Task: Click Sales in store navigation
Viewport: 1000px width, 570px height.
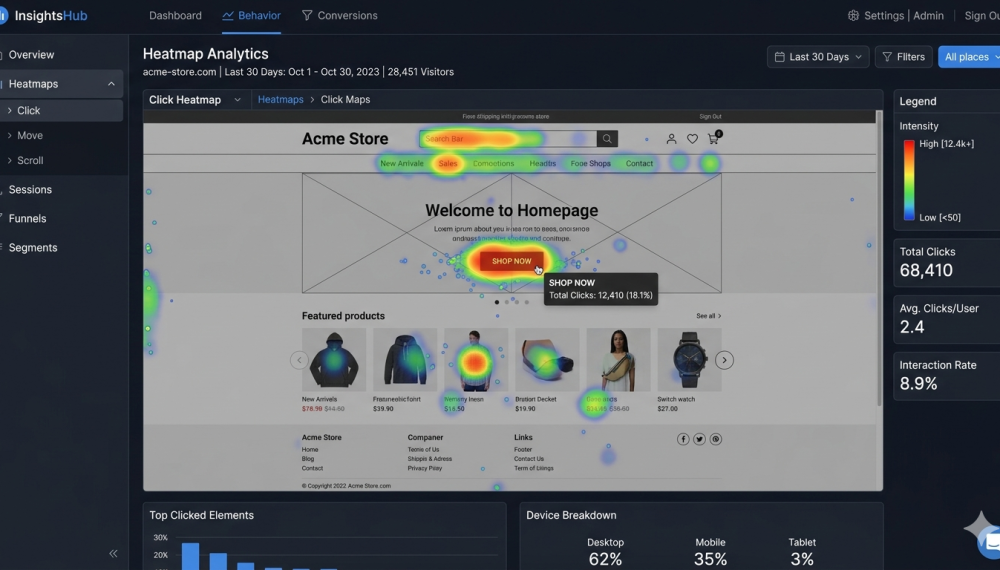Action: [x=448, y=163]
